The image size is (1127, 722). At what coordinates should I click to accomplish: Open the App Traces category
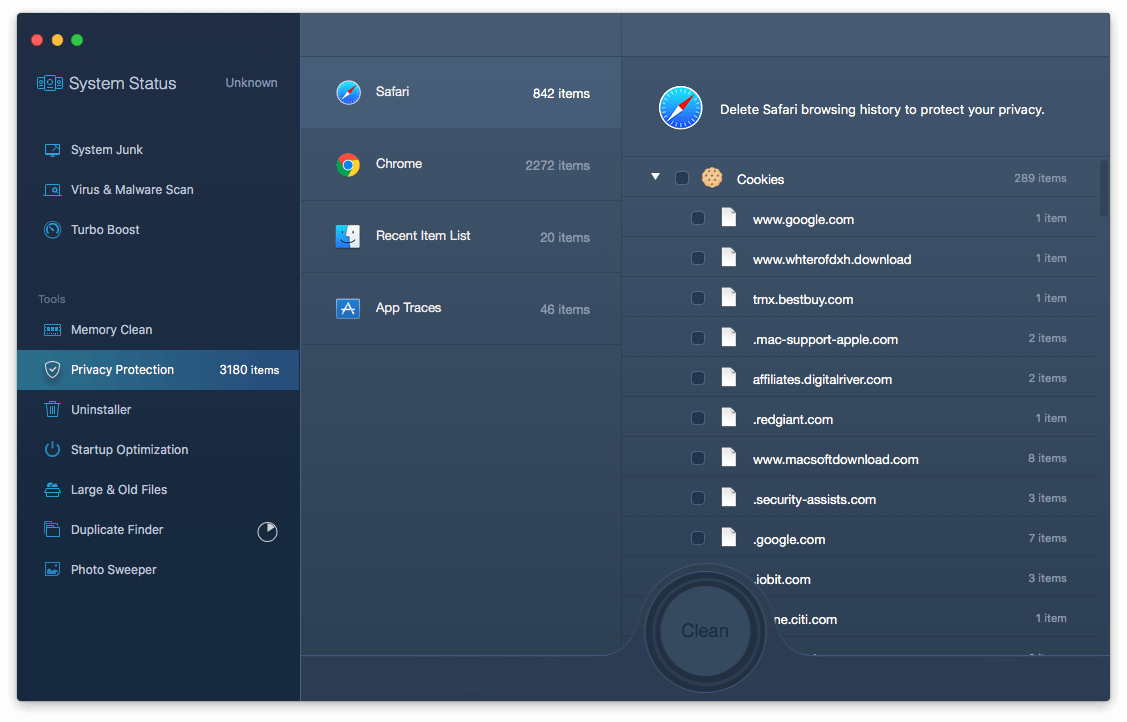point(461,309)
